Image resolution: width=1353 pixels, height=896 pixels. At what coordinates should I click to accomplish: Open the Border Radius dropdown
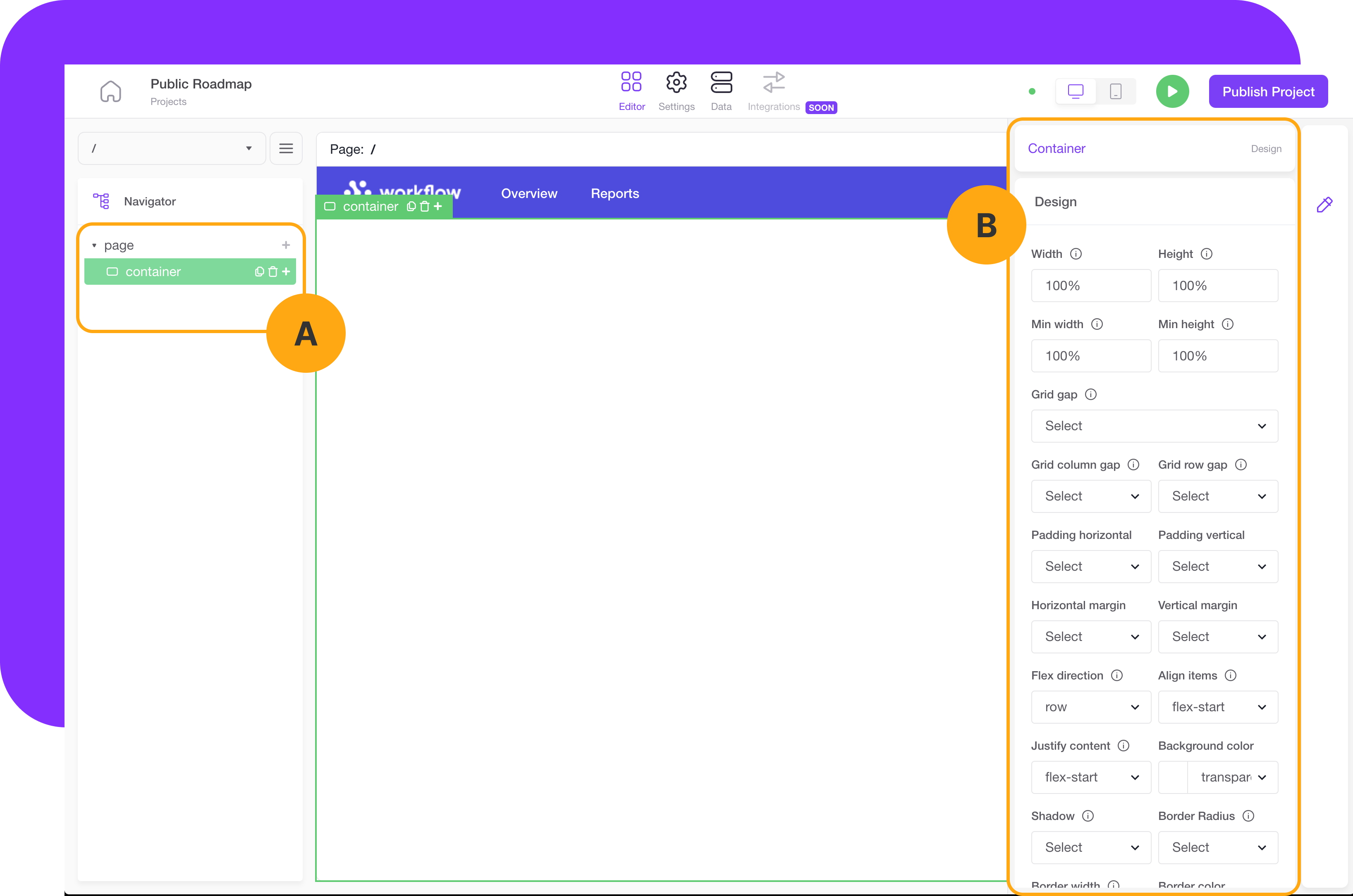click(1217, 848)
